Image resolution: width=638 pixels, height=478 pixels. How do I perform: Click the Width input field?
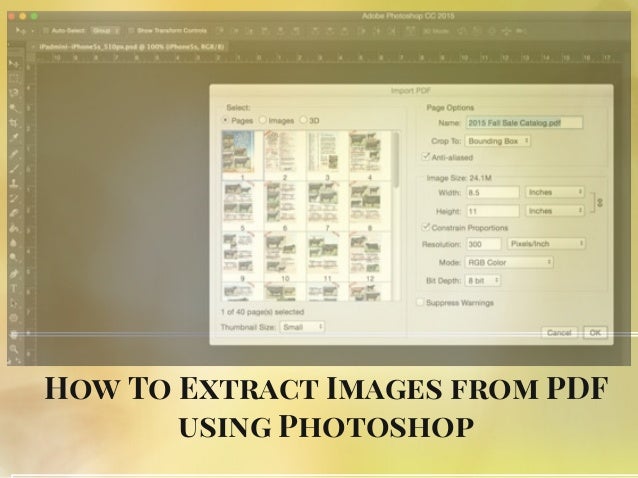click(493, 192)
